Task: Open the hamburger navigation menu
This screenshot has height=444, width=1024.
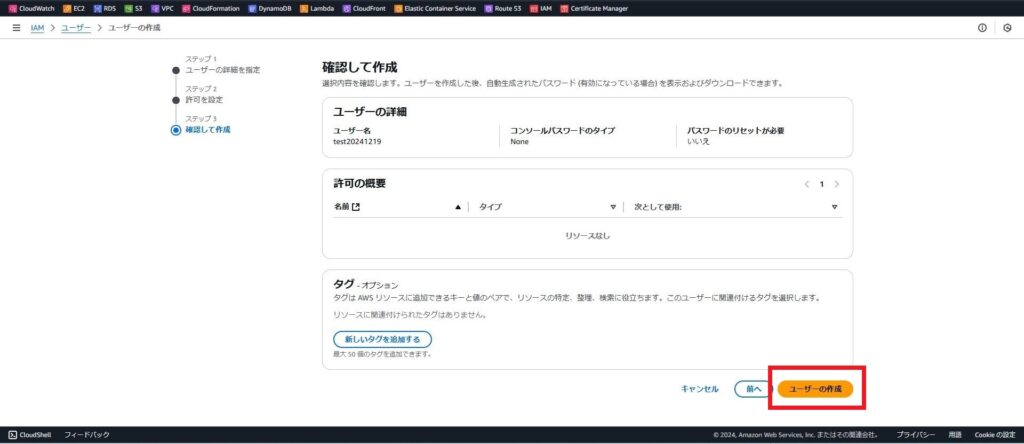Action: [x=16, y=27]
